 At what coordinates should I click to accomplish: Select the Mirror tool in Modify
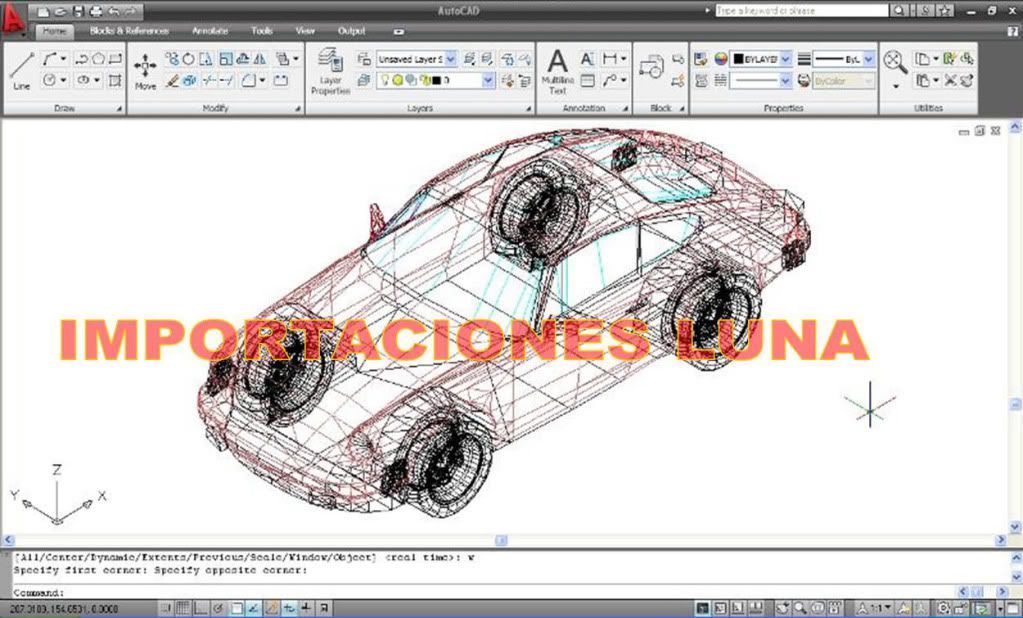pyautogui.click(x=260, y=59)
